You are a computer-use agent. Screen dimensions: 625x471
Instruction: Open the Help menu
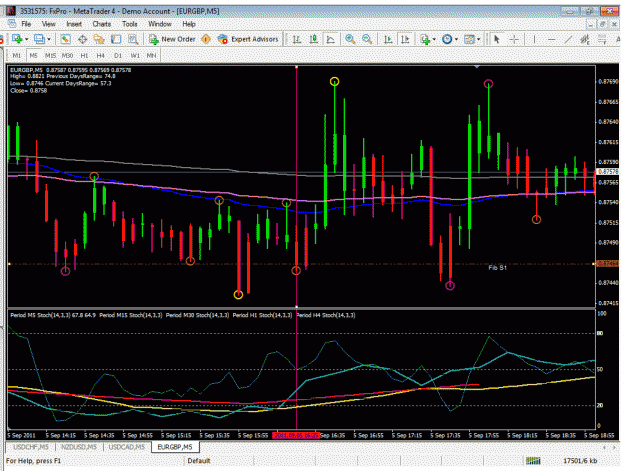tap(189, 24)
